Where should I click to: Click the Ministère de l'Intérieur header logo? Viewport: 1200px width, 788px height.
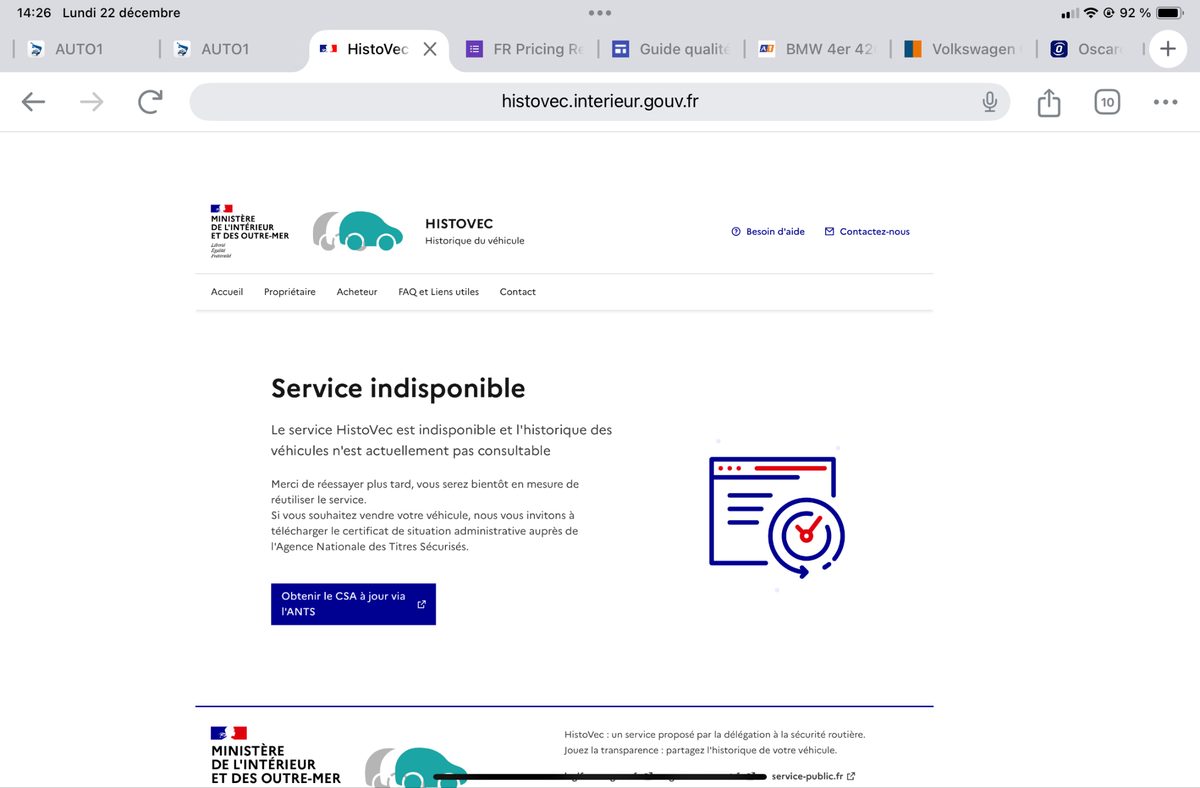249,232
